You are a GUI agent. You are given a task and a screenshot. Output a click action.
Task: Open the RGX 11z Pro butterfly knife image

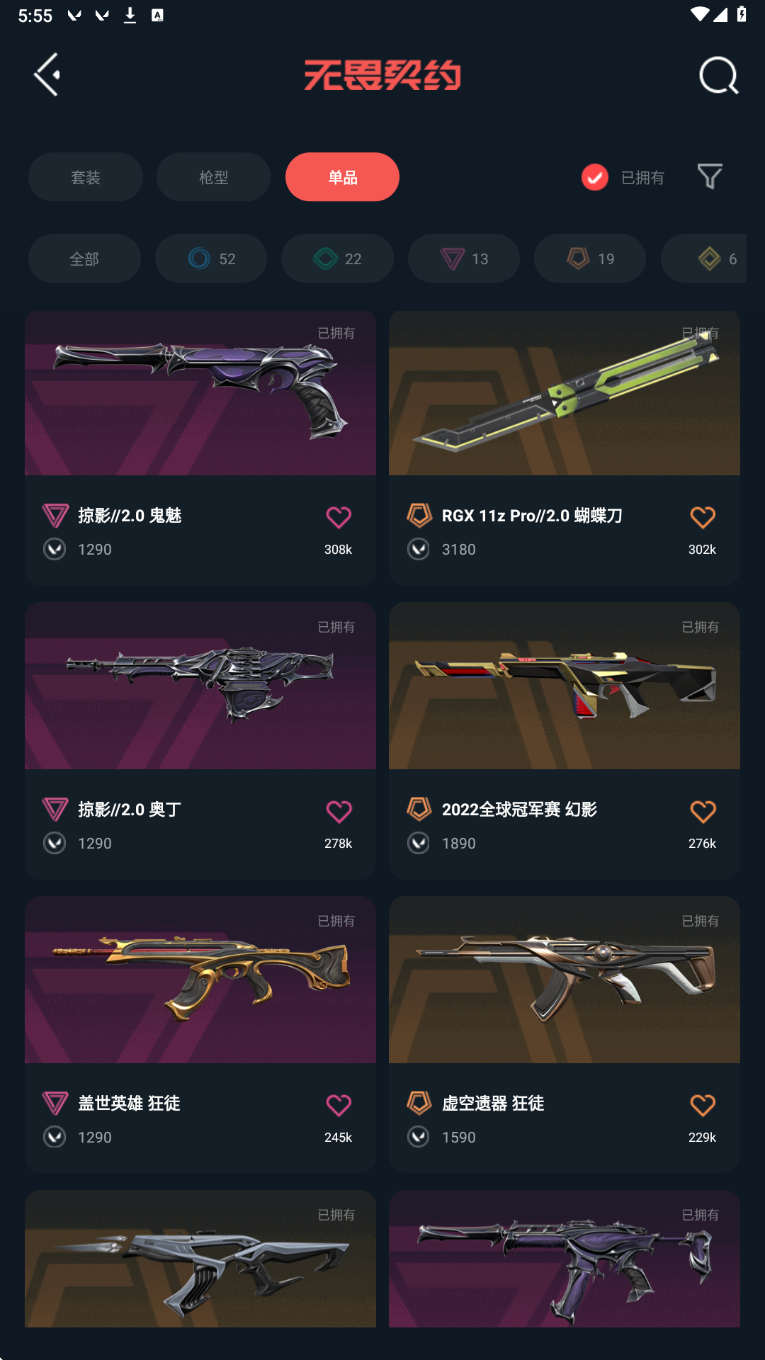pyautogui.click(x=564, y=393)
